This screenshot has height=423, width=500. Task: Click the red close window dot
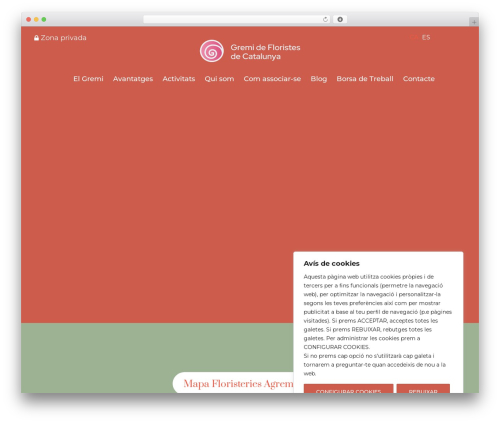[29, 19]
